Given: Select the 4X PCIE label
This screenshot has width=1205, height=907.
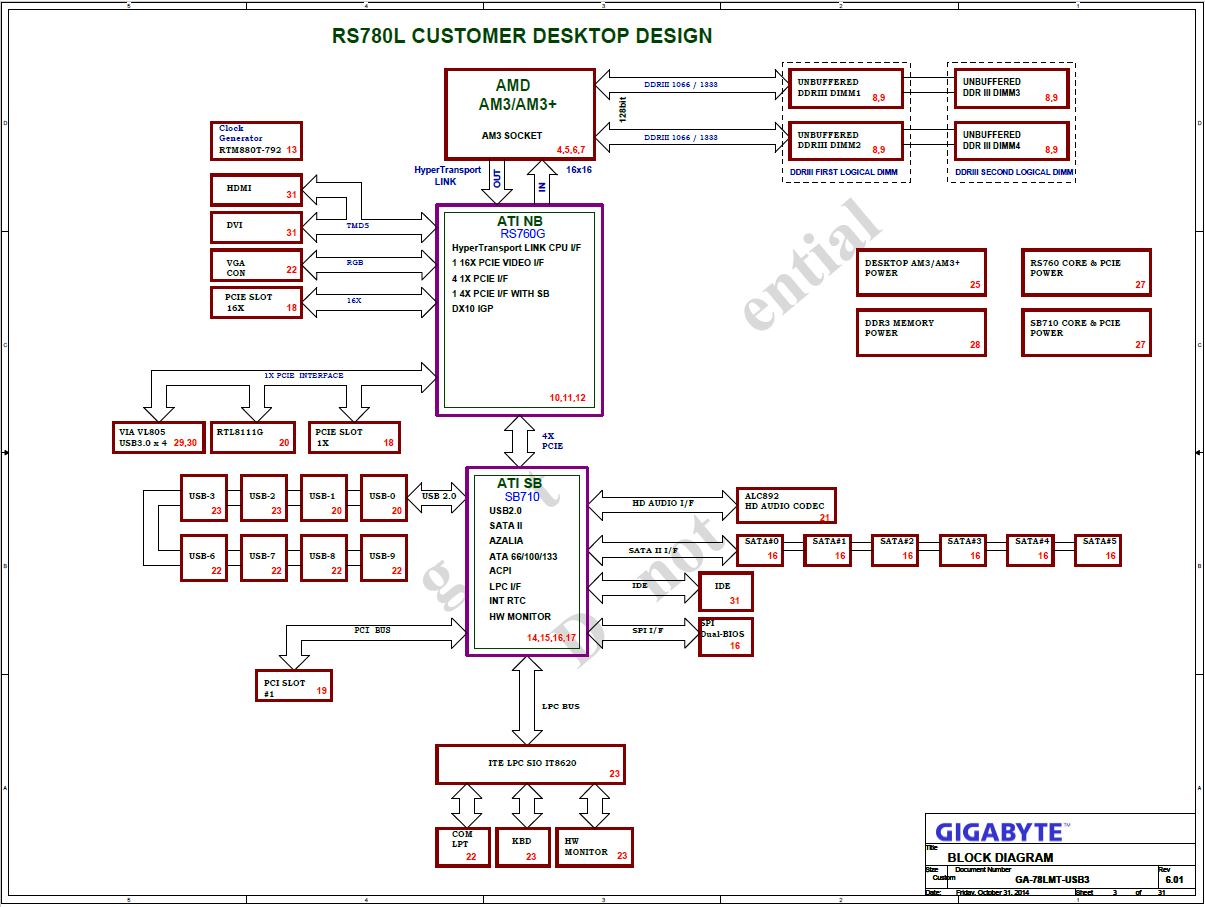Looking at the screenshot, I should coord(552,441).
